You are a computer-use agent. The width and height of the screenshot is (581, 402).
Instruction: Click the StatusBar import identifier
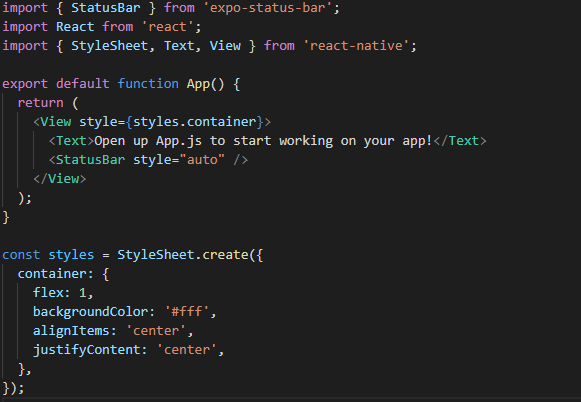click(x=106, y=8)
